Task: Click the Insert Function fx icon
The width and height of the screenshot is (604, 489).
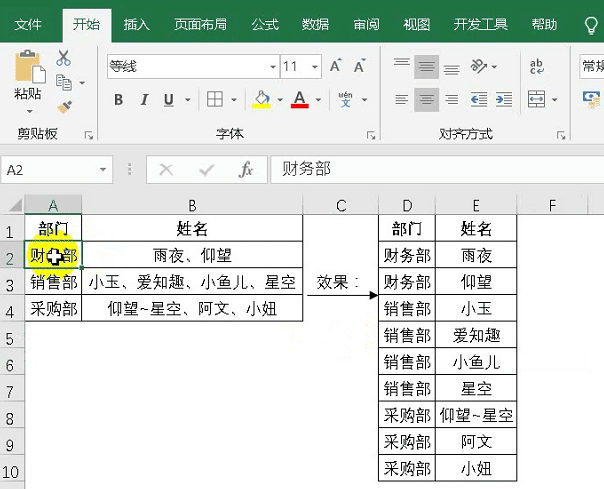Action: pyautogui.click(x=245, y=170)
